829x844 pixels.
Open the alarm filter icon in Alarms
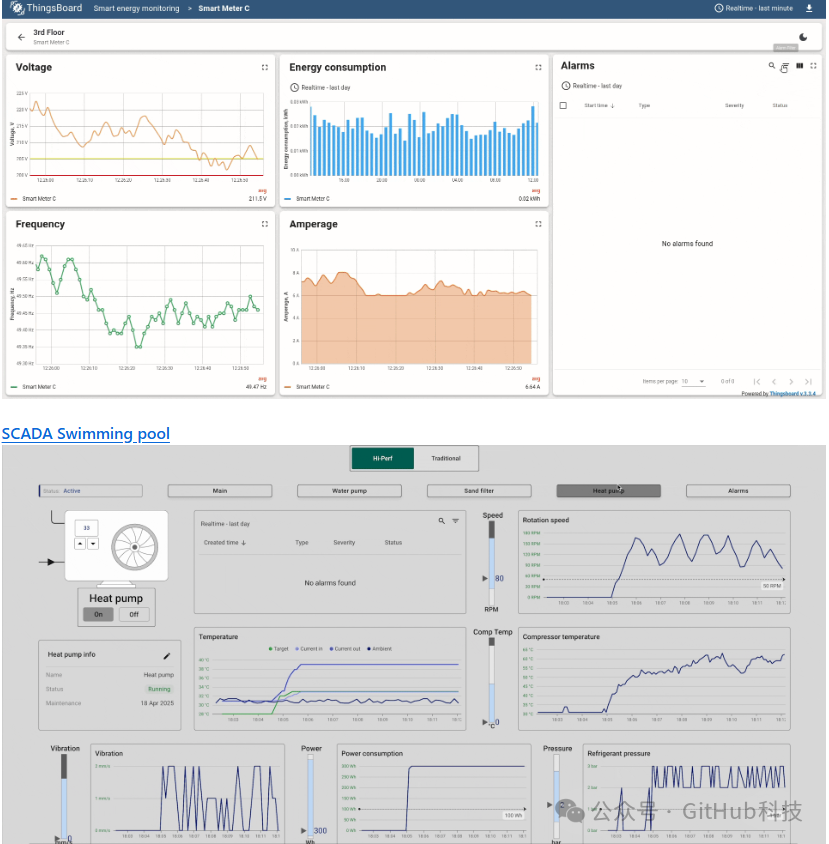click(785, 66)
